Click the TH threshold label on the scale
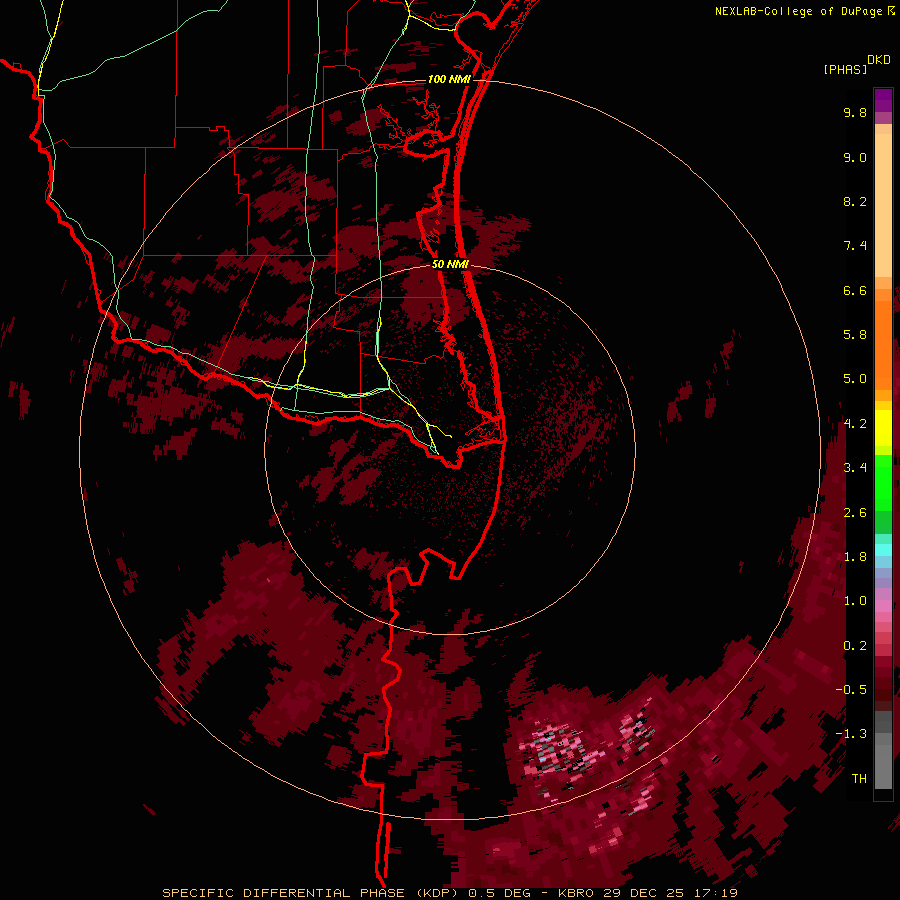Viewport: 900px width, 900px height. pos(859,779)
